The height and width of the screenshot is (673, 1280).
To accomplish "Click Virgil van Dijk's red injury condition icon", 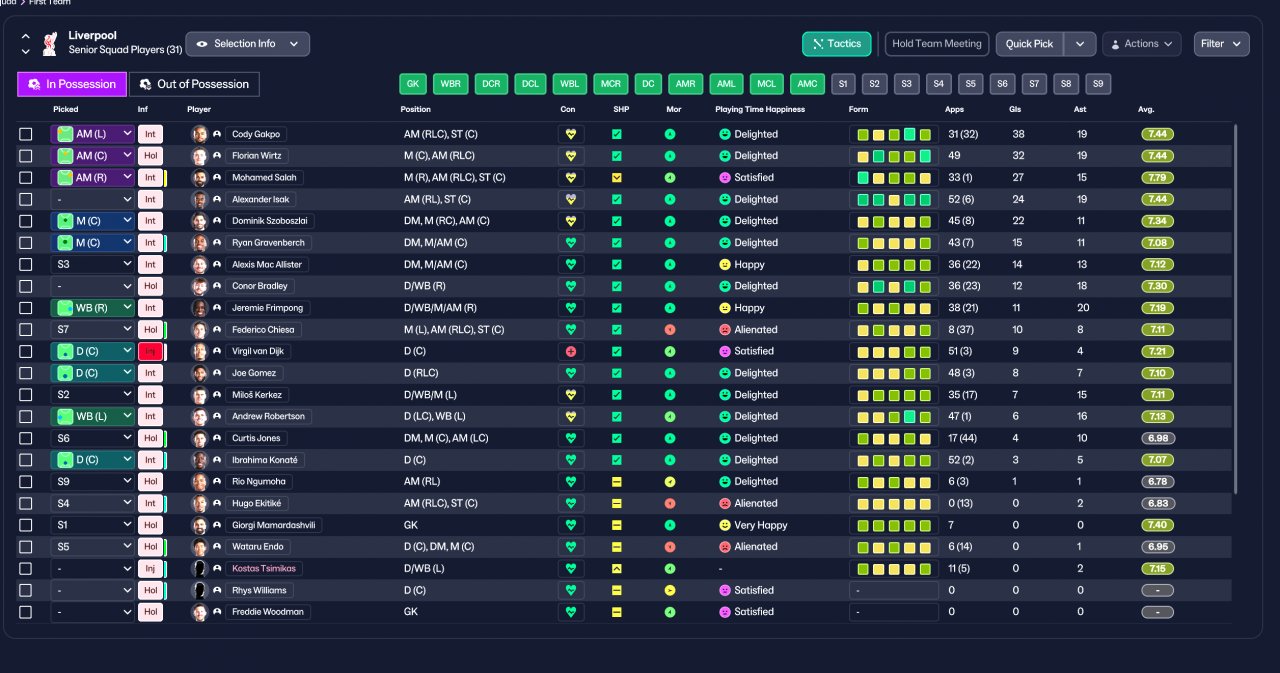I will (x=571, y=351).
